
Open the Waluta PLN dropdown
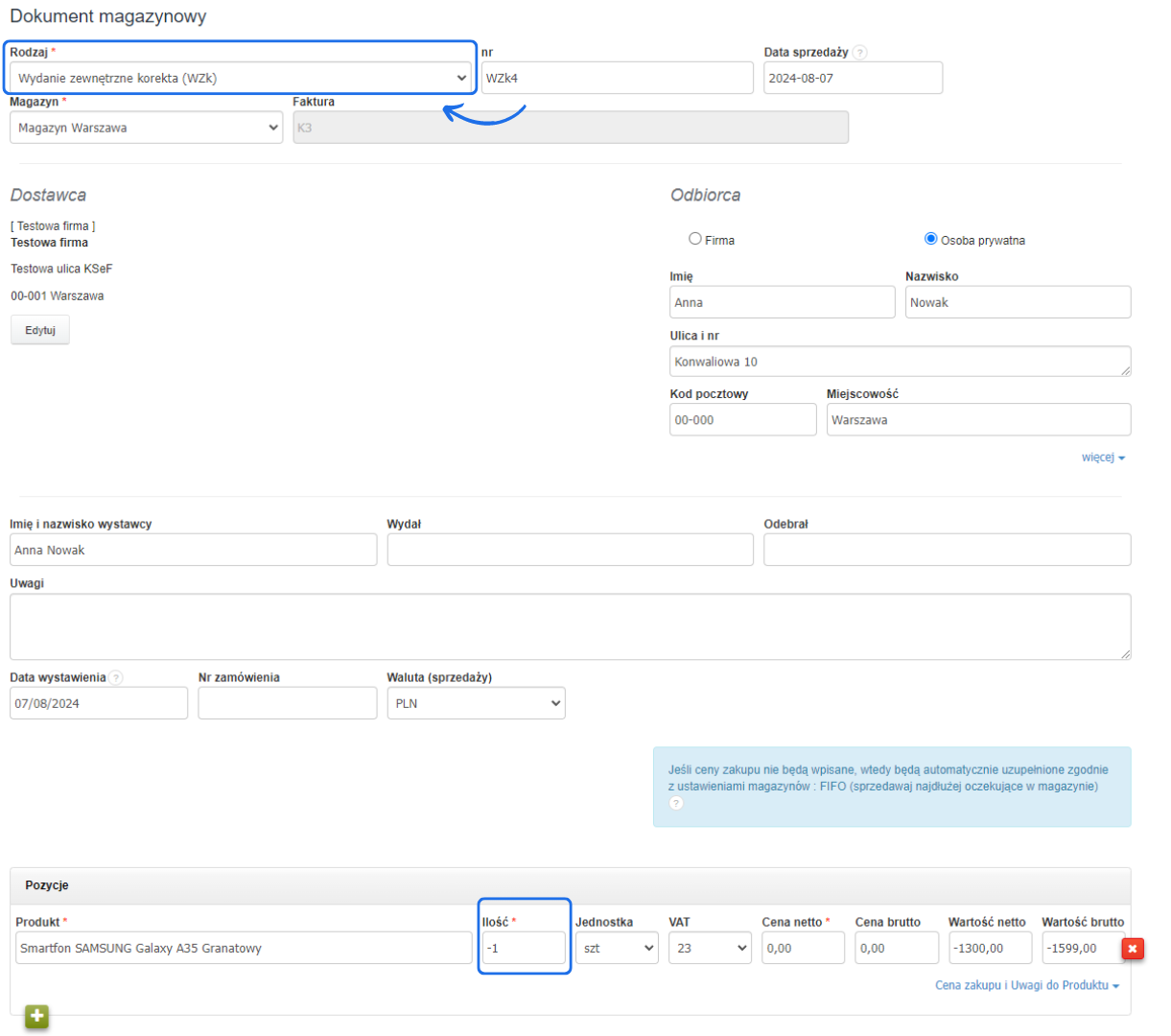coord(476,703)
